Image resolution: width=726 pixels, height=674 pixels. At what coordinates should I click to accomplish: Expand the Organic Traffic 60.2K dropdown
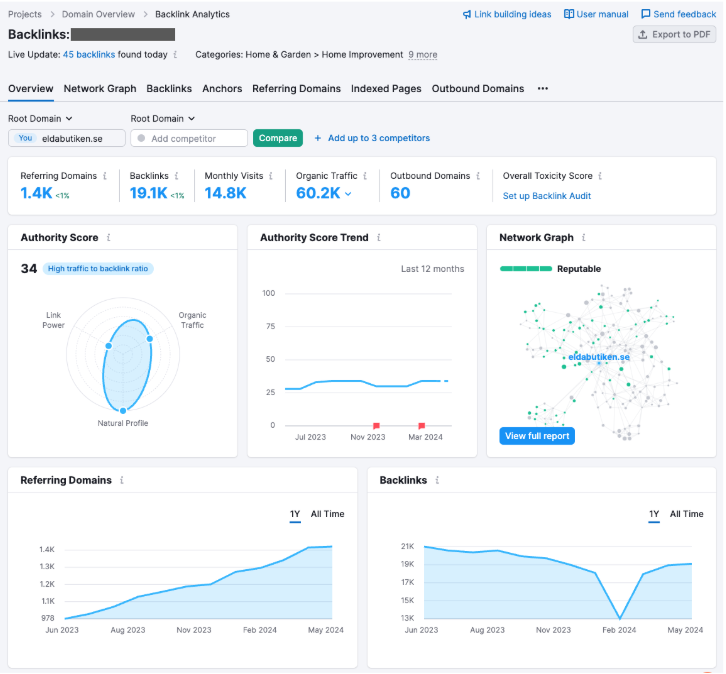click(348, 194)
